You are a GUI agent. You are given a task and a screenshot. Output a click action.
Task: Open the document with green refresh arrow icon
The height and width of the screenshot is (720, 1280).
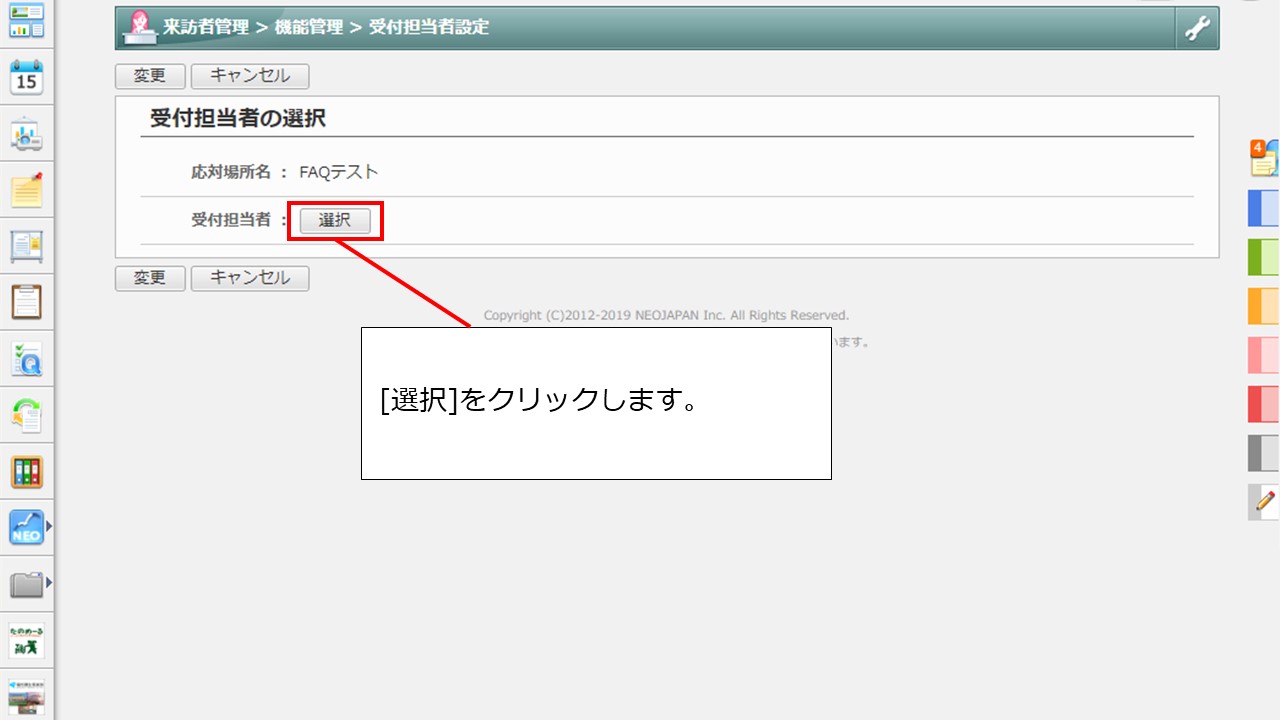point(26,415)
